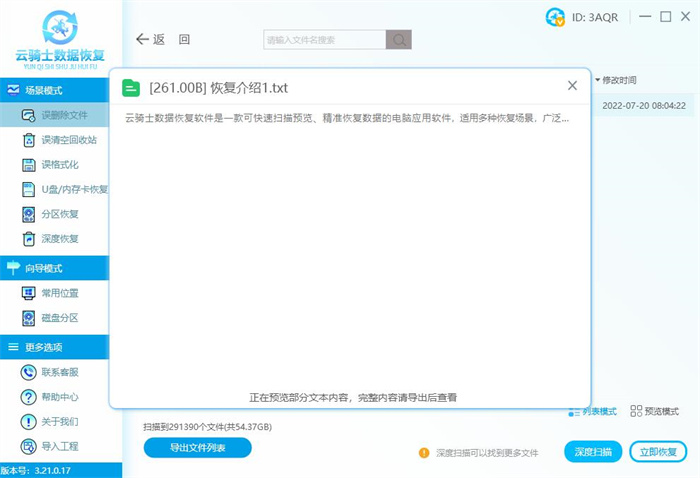The image size is (700, 478).
Task: Choose 深度恢复 mode
Action: 59,239
